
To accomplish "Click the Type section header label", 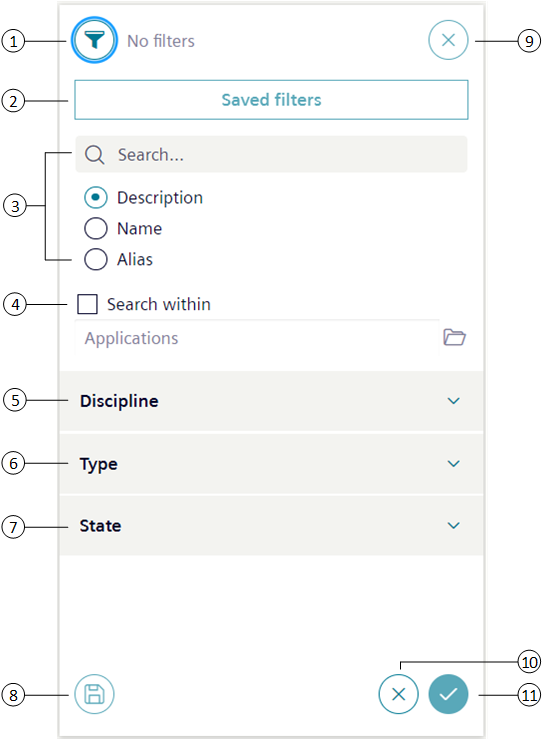I will point(99,464).
